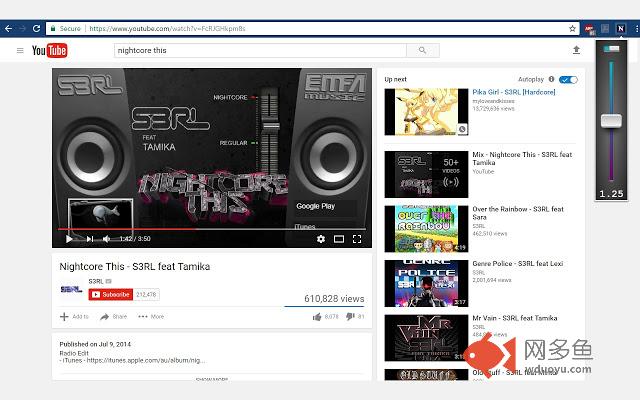Dislike the video with thumbs down
This screenshot has width=640, height=400.
[x=350, y=317]
